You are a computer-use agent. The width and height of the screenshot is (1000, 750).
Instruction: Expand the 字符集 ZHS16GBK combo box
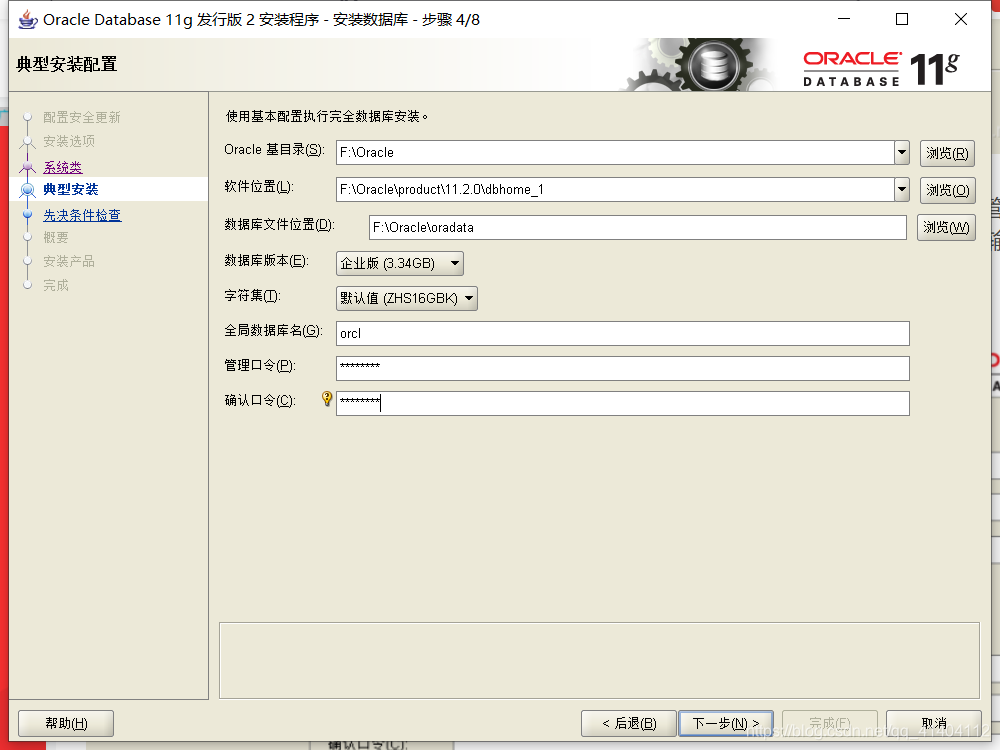pyautogui.click(x=407, y=298)
